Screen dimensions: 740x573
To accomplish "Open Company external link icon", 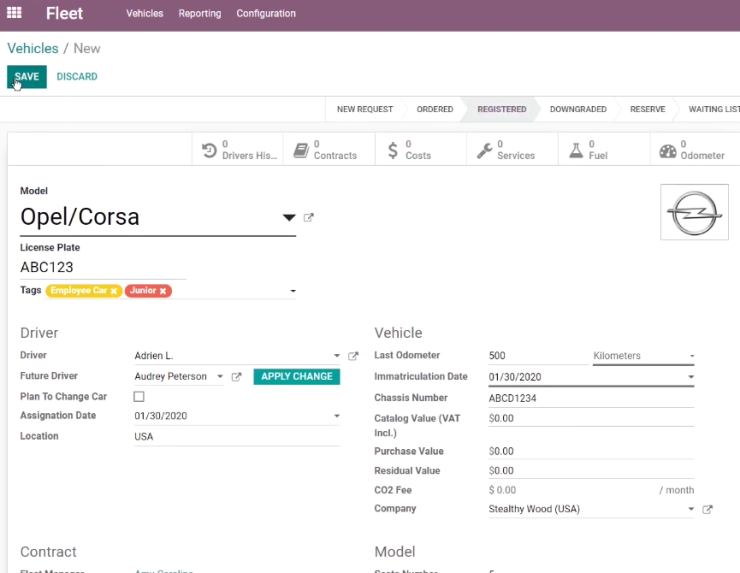I will click(707, 509).
